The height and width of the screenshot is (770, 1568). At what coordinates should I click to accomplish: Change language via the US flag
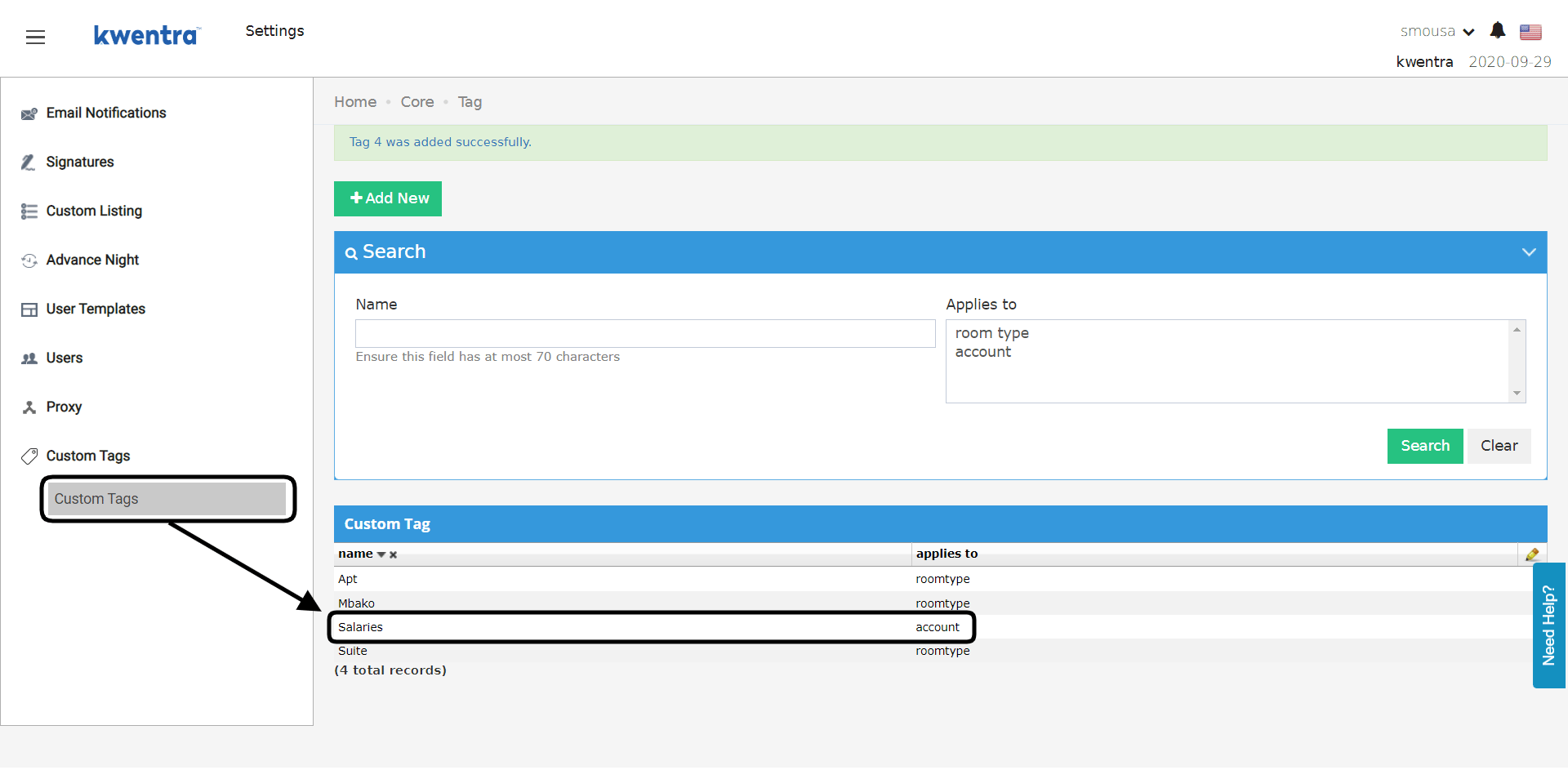click(1530, 32)
